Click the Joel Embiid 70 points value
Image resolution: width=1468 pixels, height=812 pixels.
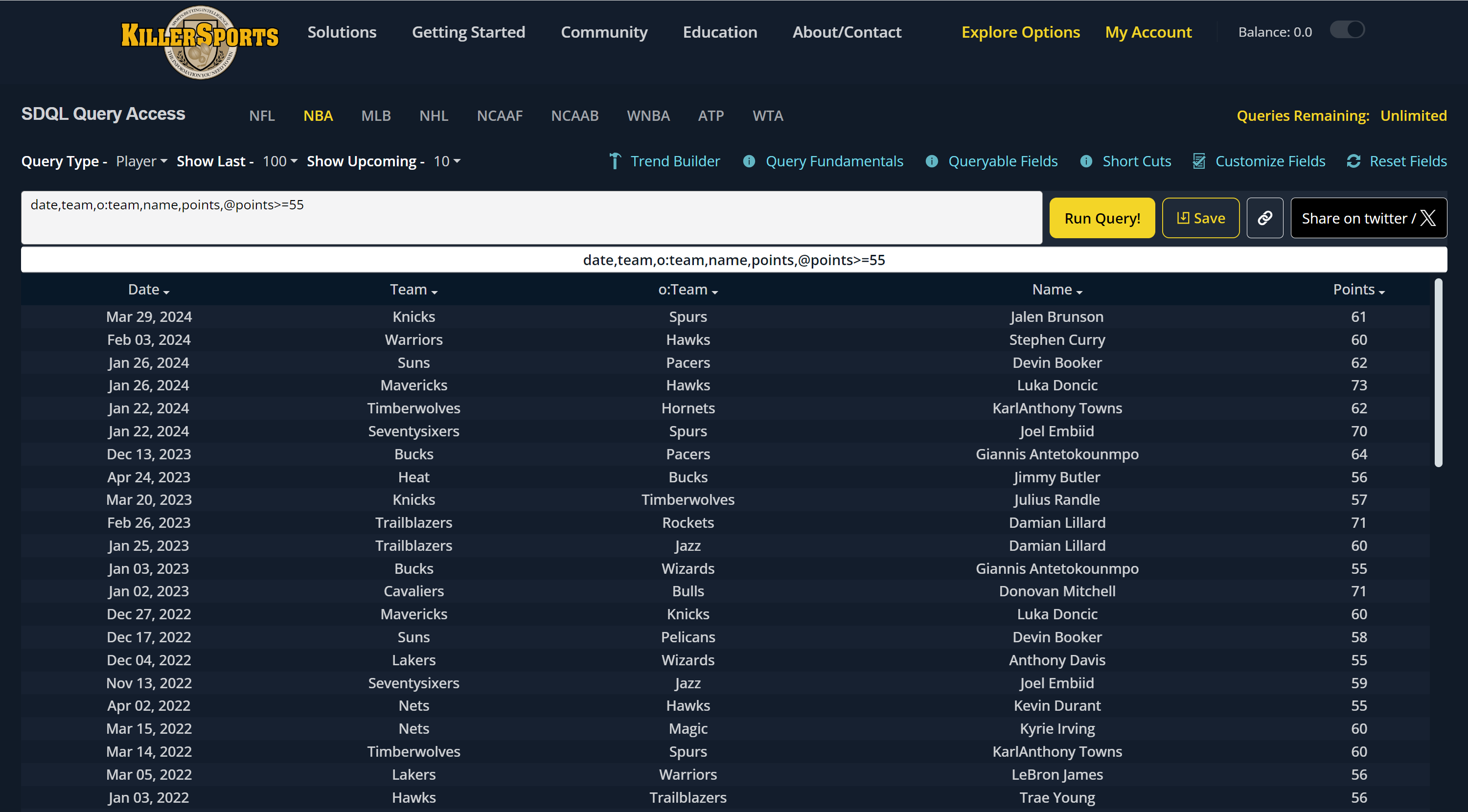[x=1358, y=431]
